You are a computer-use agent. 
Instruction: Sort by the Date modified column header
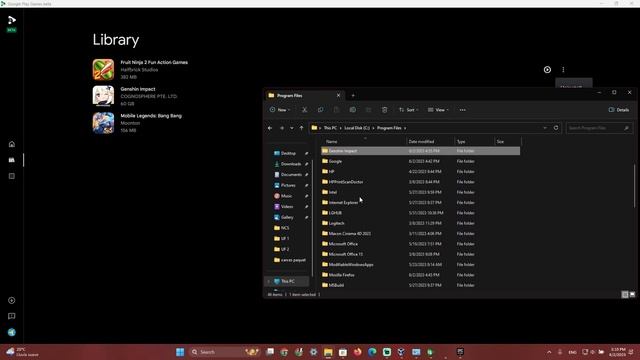431,142
